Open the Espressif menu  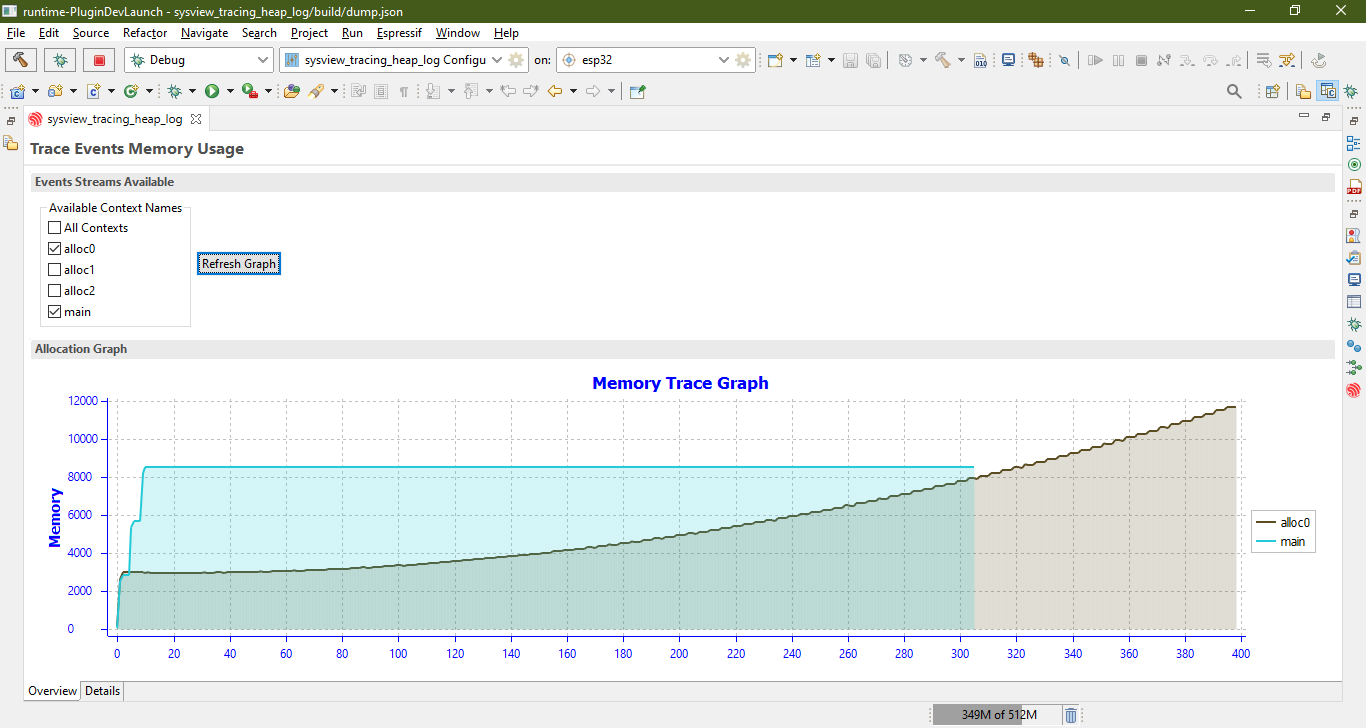(399, 33)
